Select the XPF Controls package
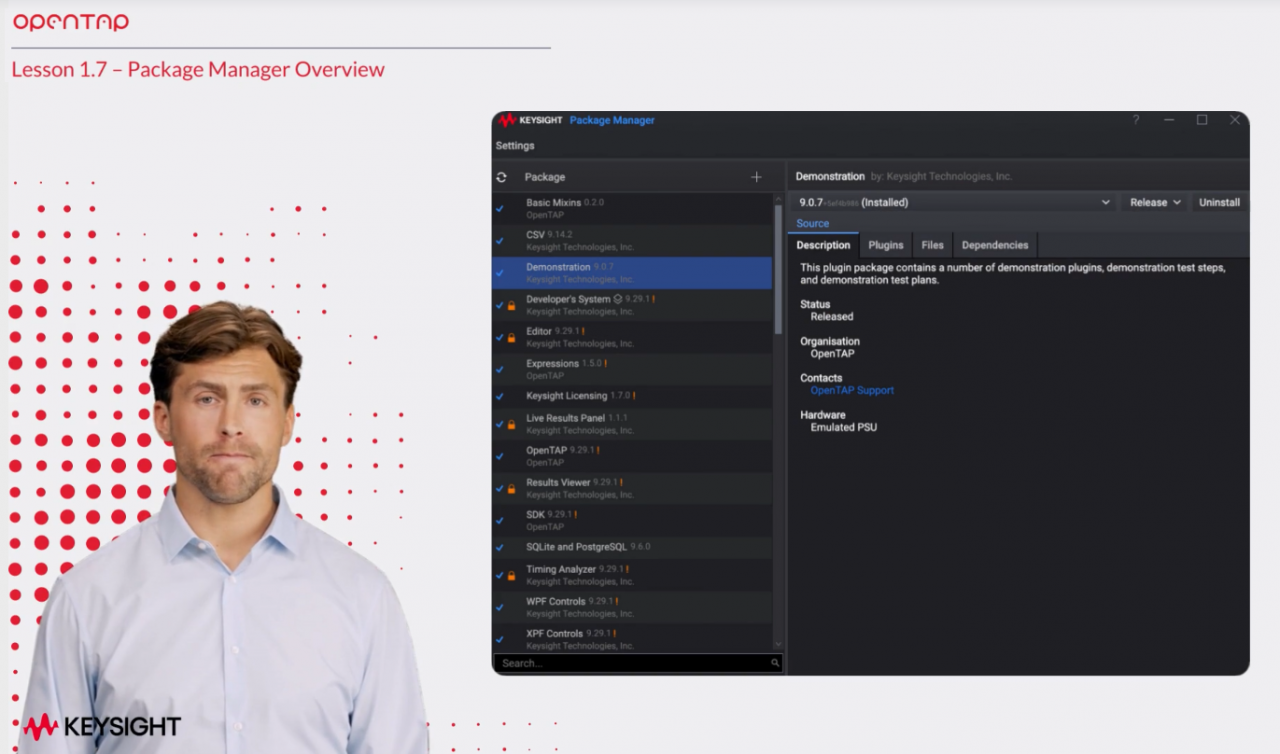This screenshot has height=754, width=1280. 632,638
